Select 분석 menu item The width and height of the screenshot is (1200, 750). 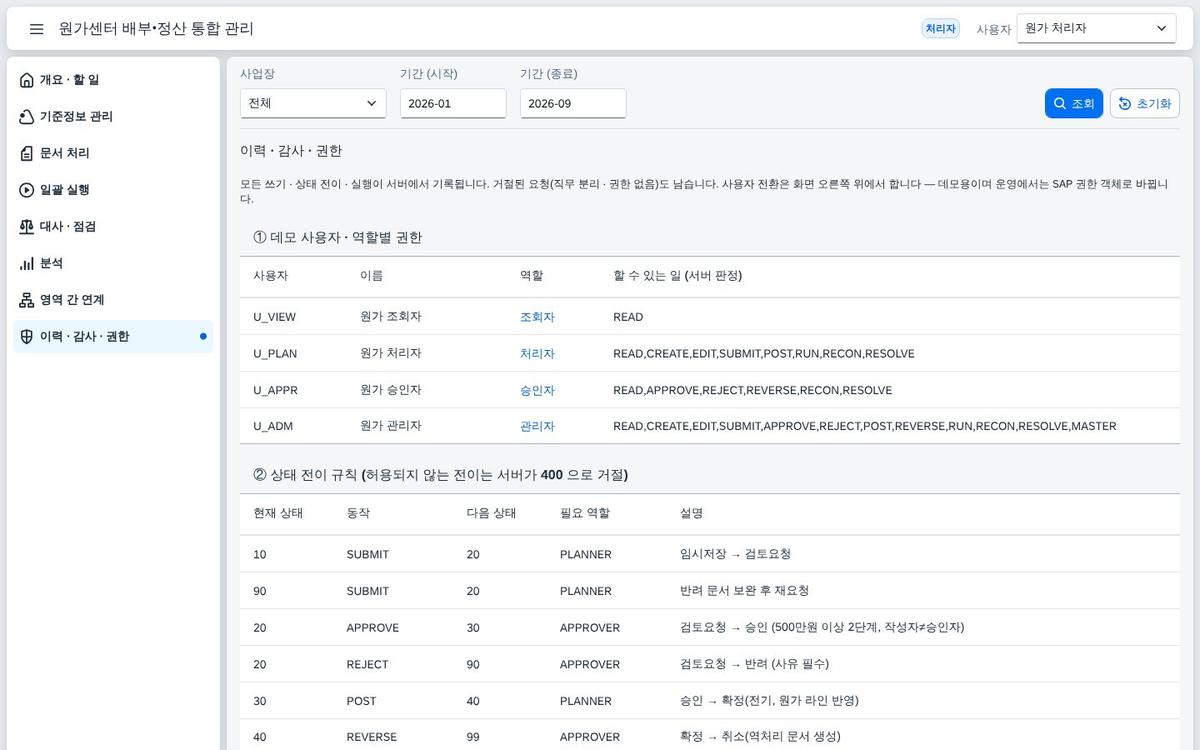(x=113, y=263)
